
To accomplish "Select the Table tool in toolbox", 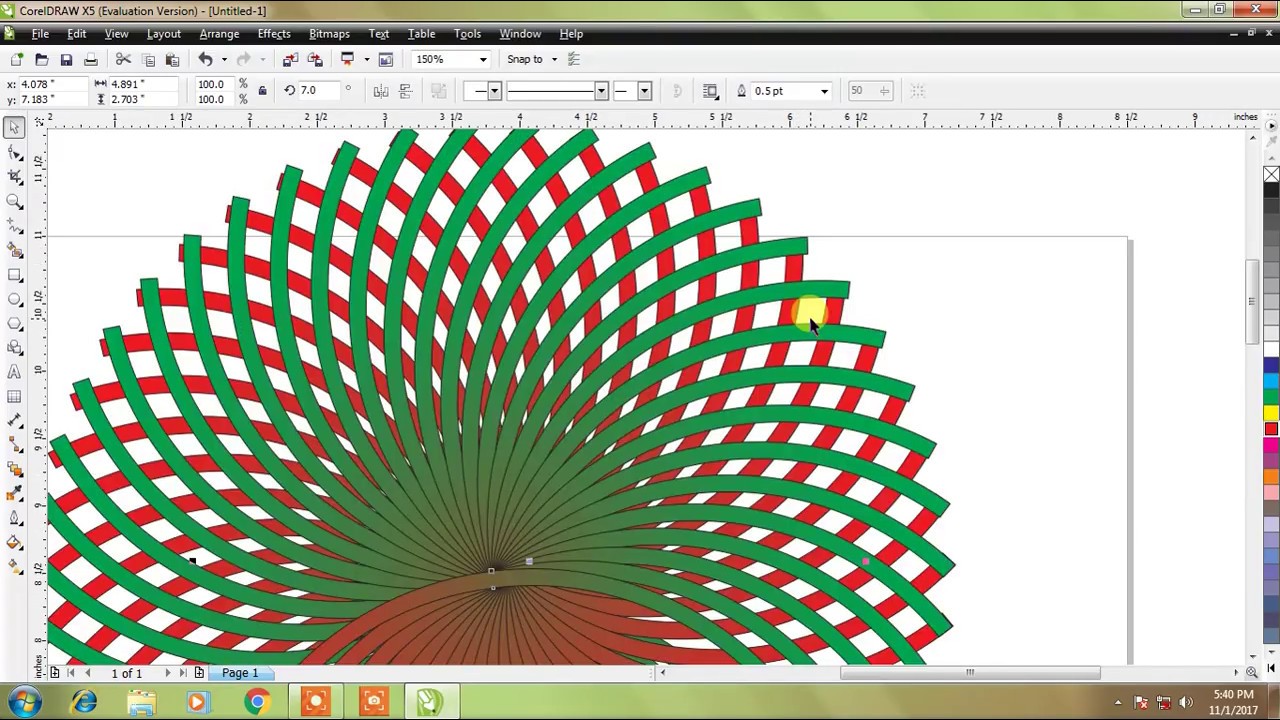I will pyautogui.click(x=14, y=397).
